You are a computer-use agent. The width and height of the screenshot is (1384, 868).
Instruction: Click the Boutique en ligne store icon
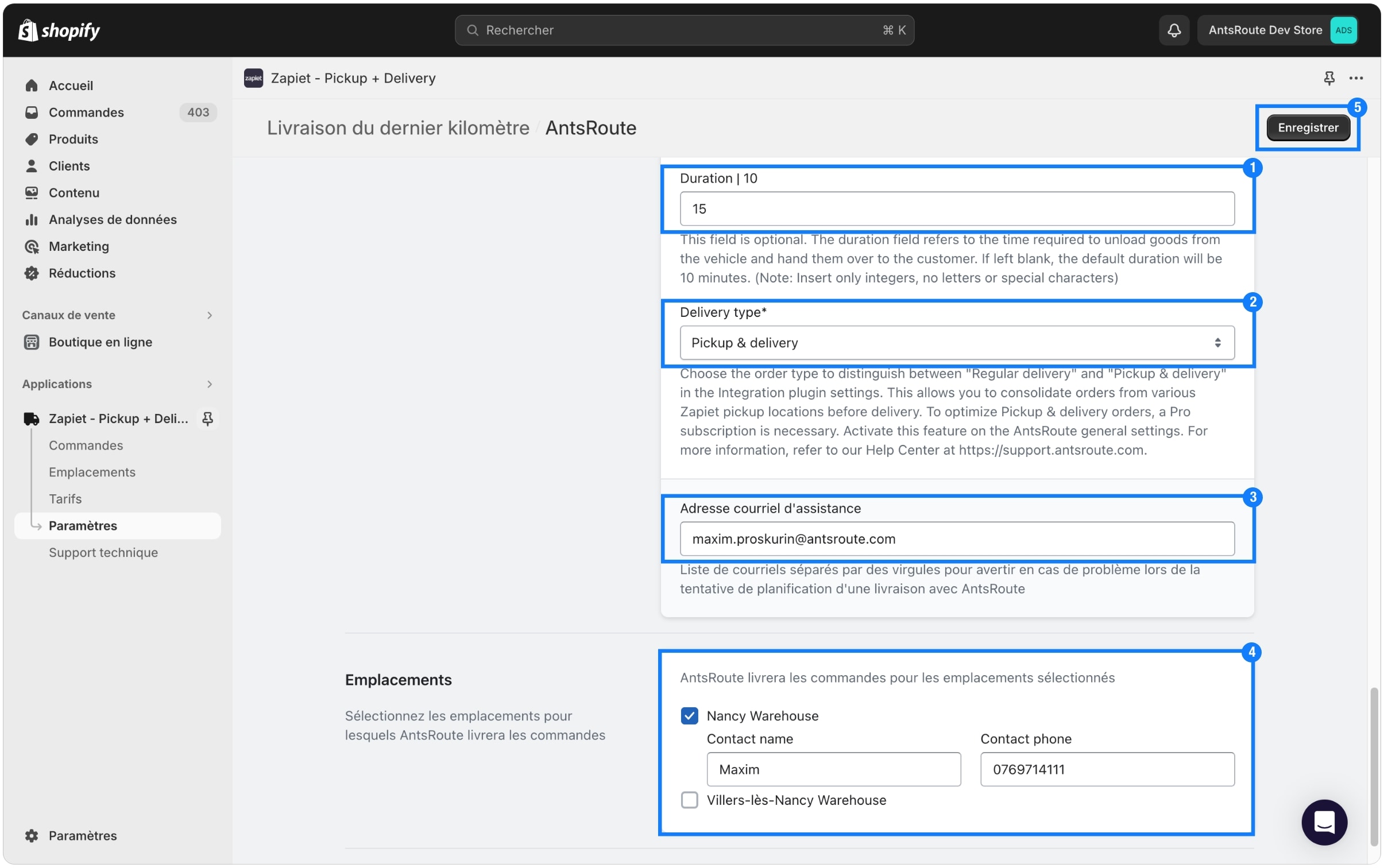click(x=32, y=342)
